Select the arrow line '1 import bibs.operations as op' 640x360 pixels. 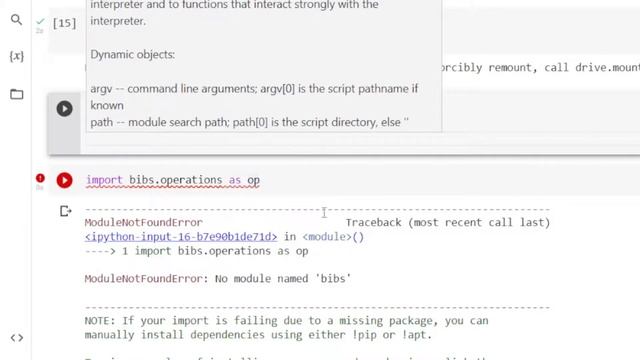196,251
